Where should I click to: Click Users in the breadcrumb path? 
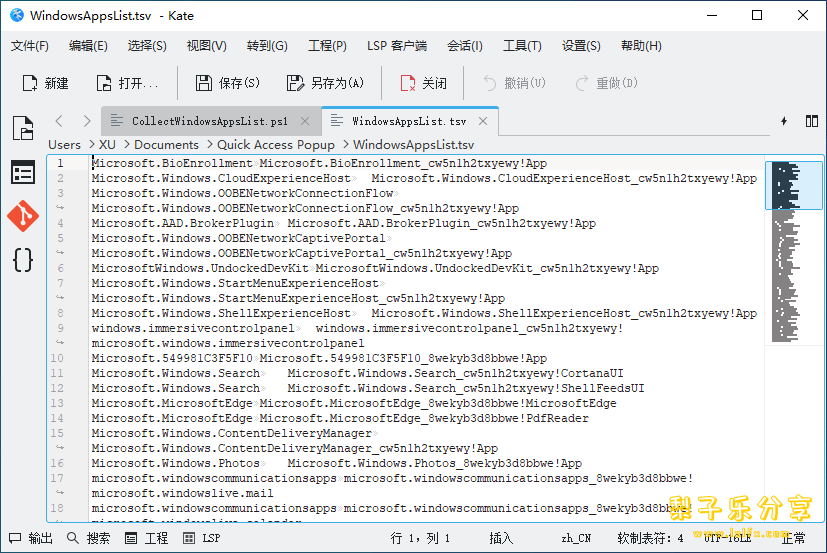point(64,145)
